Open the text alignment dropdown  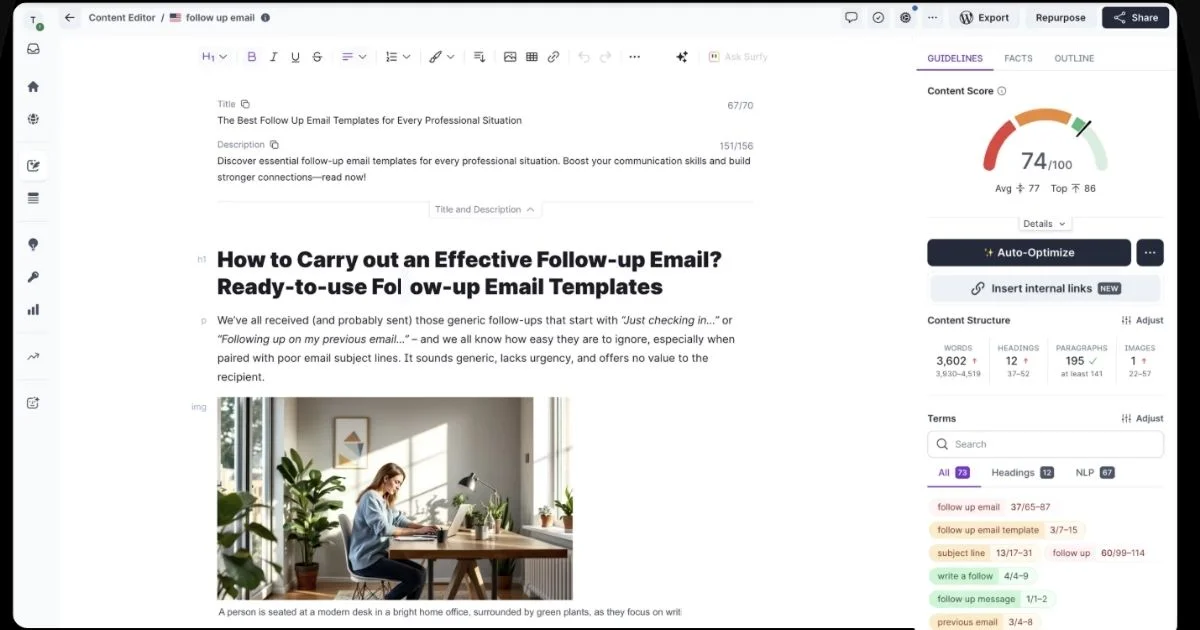(354, 57)
